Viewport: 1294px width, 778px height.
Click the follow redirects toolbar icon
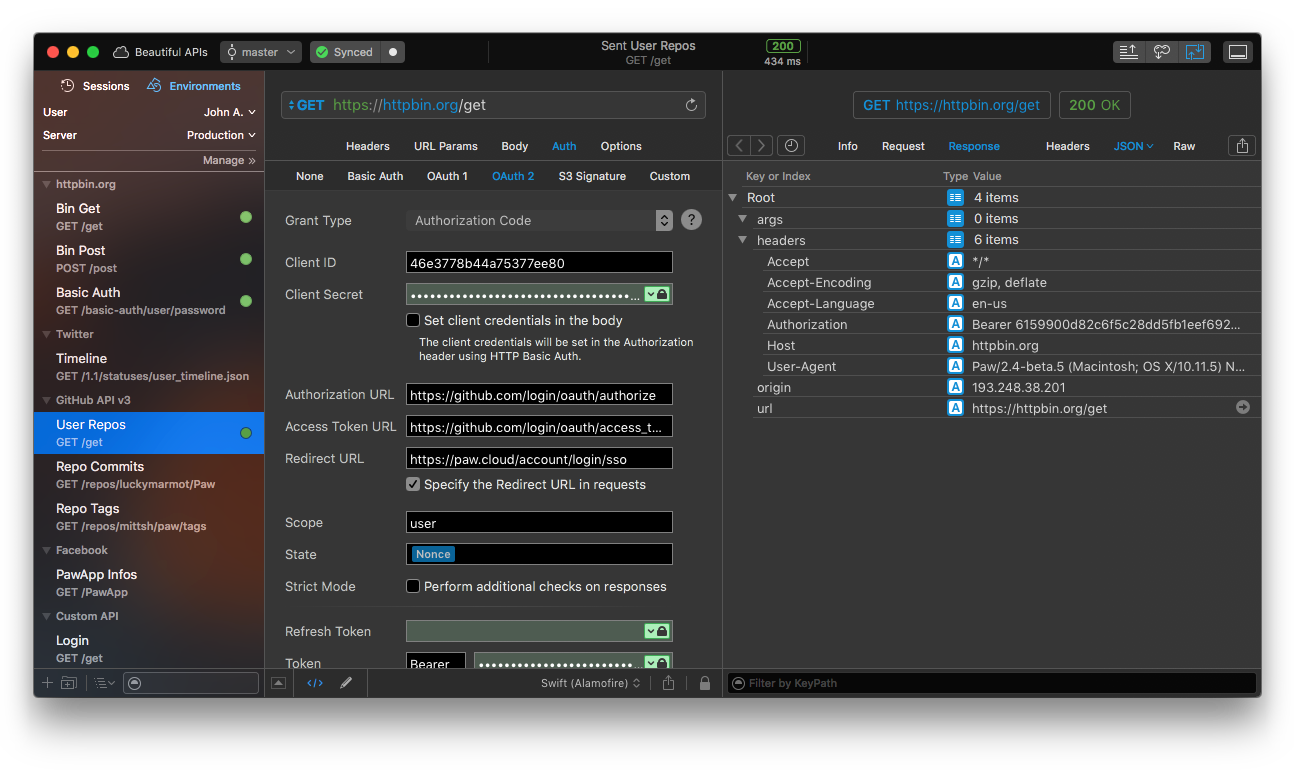click(x=1161, y=52)
